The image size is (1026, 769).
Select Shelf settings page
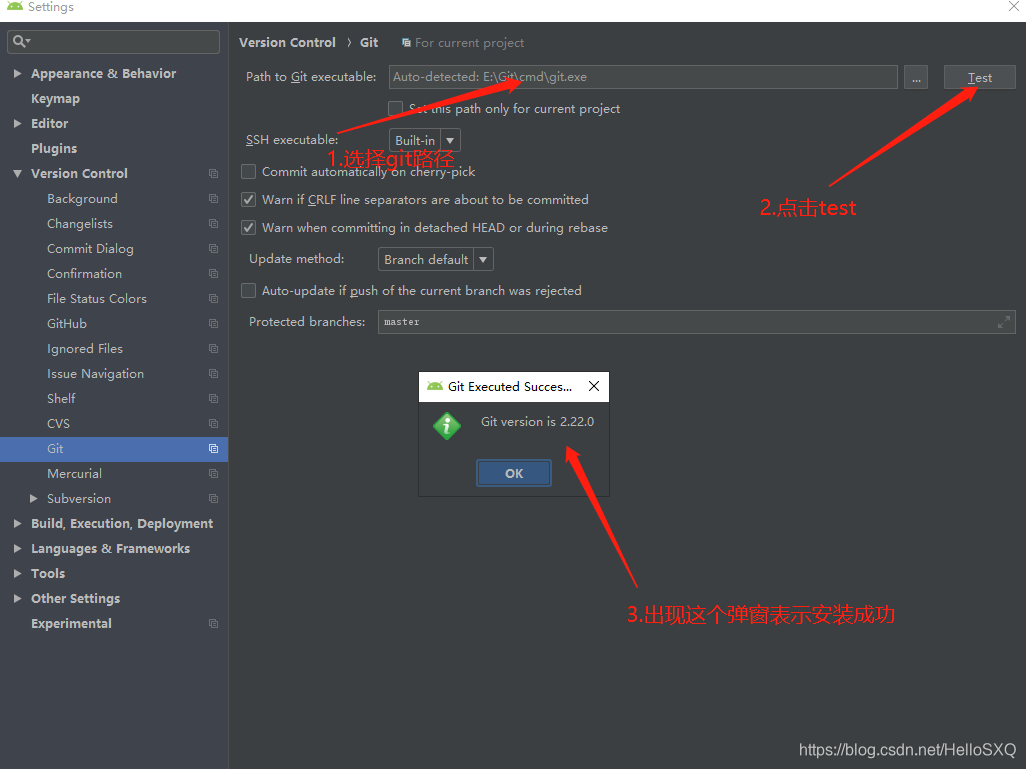(62, 399)
